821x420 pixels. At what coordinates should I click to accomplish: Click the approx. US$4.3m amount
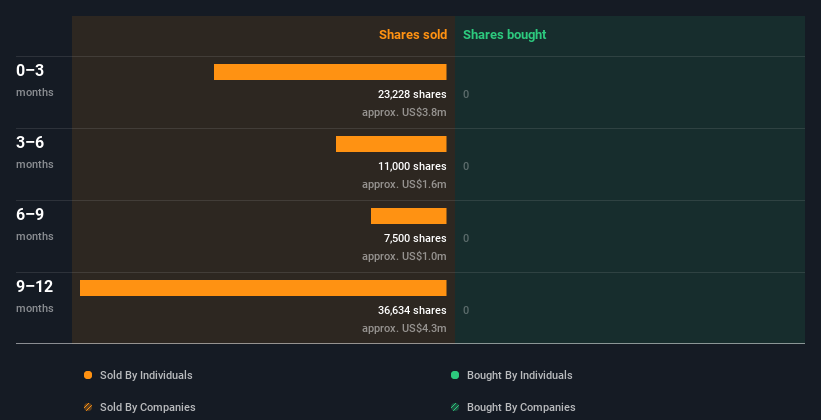point(404,328)
